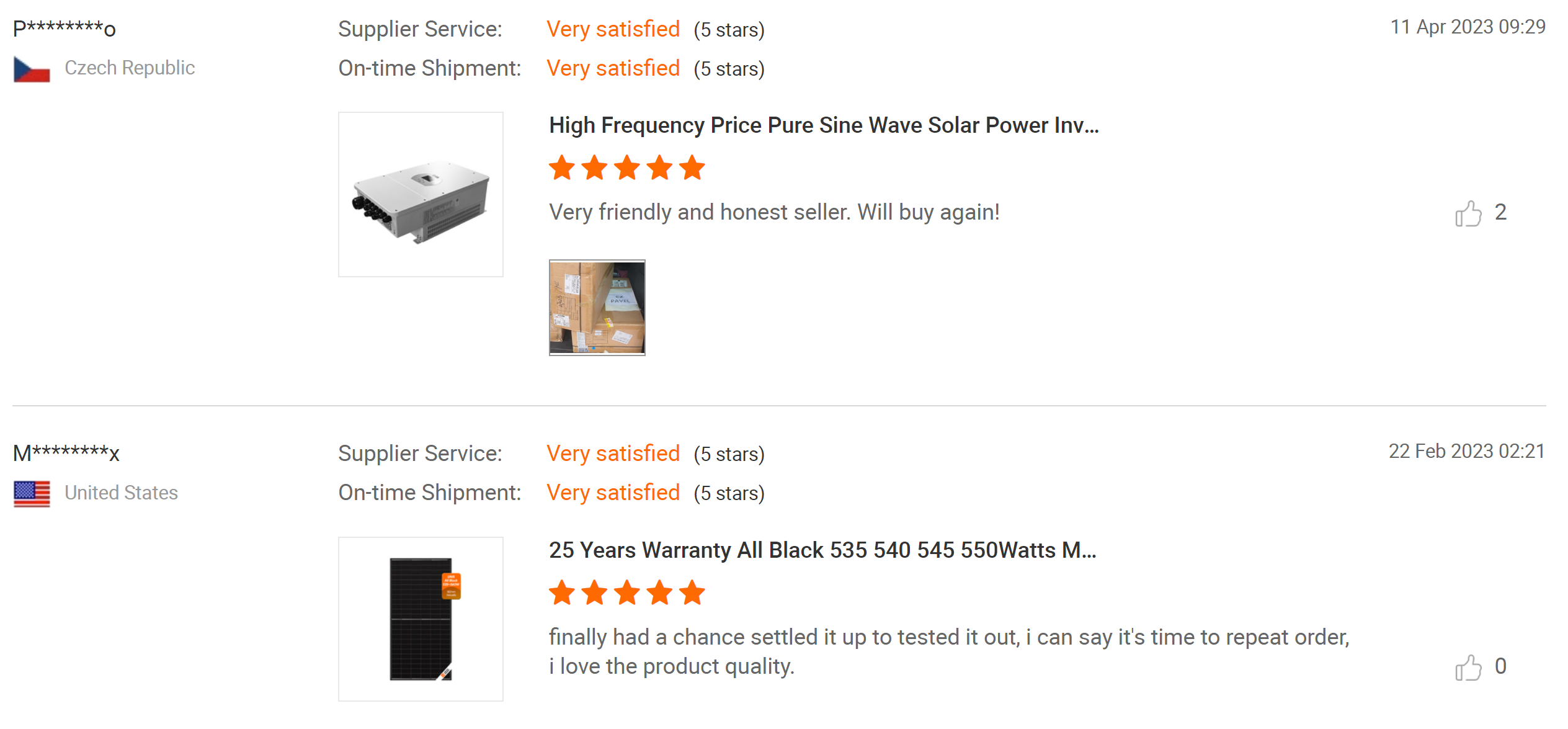1568x729 pixels.
Task: Open the High Frequency Pure Sine Wave listing
Action: [x=823, y=125]
